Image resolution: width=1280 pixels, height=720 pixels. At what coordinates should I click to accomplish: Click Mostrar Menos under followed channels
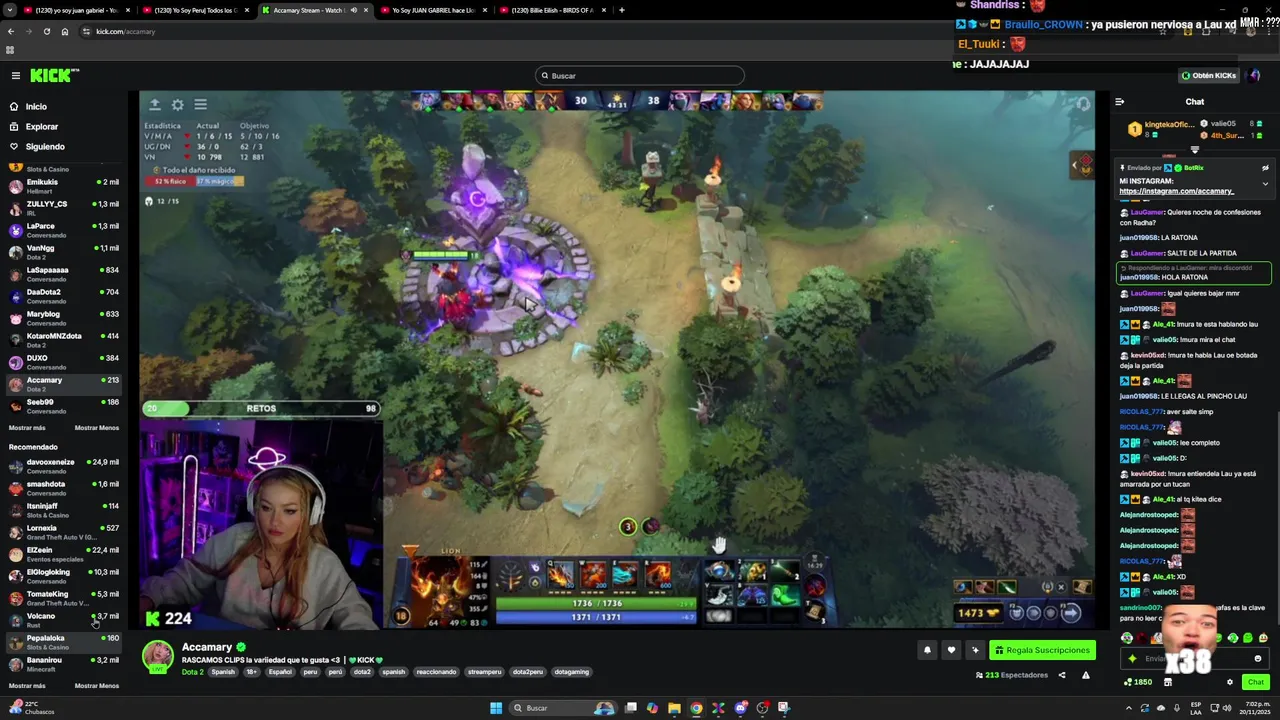[97, 428]
